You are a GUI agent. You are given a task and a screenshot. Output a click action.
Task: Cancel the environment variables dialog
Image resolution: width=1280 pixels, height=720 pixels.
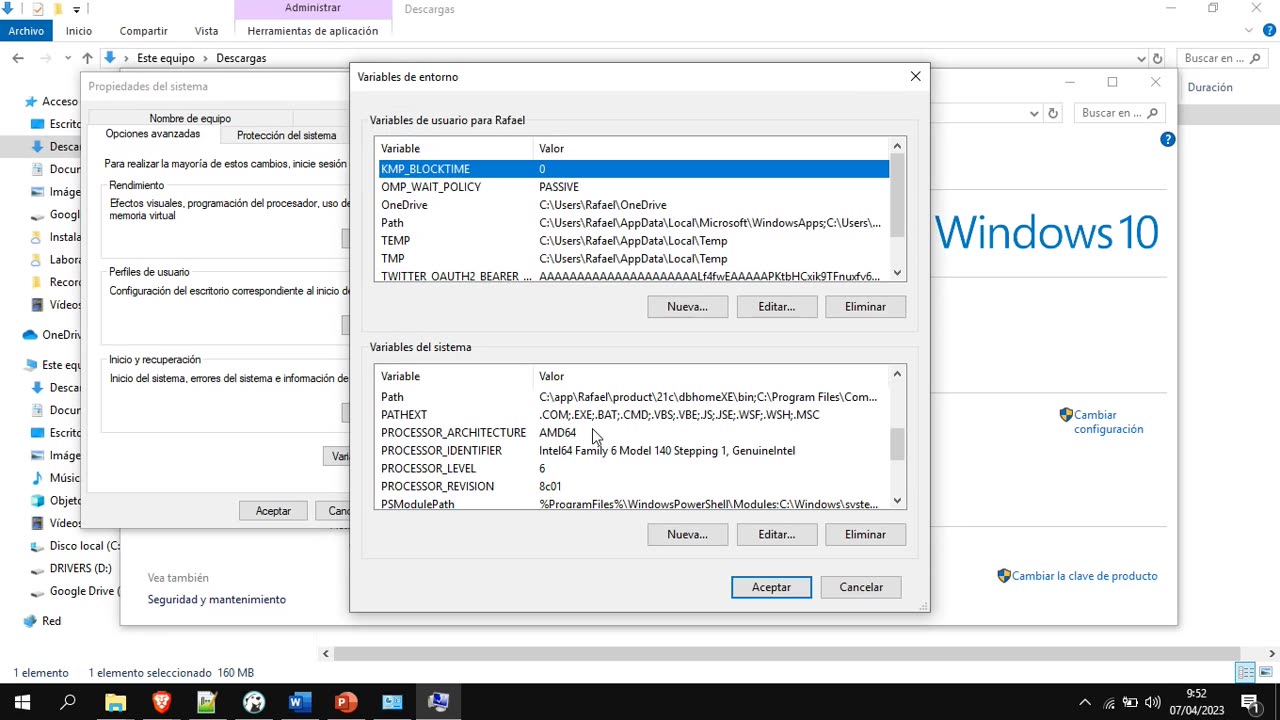click(861, 587)
